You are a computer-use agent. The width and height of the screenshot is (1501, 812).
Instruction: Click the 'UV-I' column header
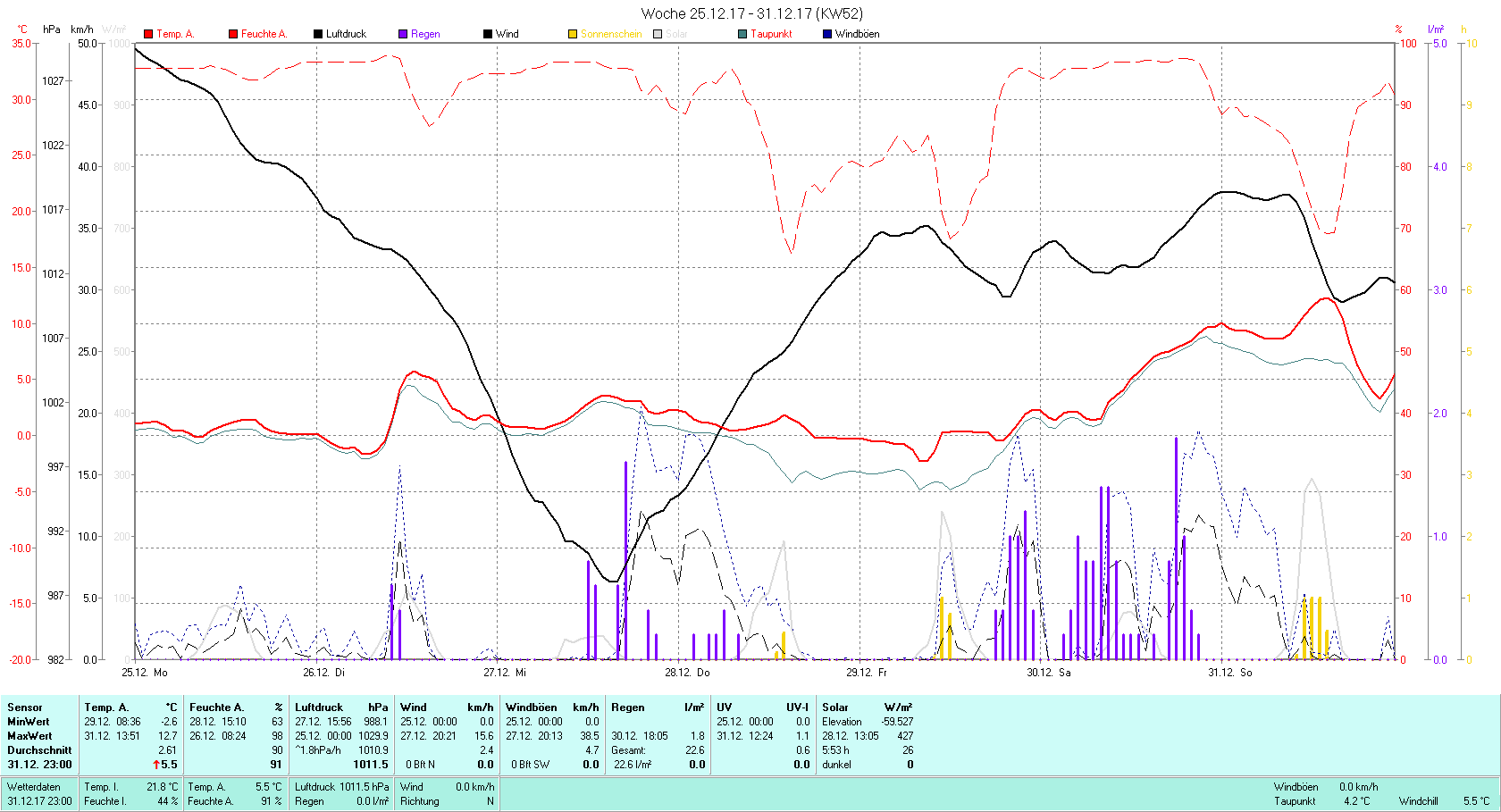click(797, 707)
